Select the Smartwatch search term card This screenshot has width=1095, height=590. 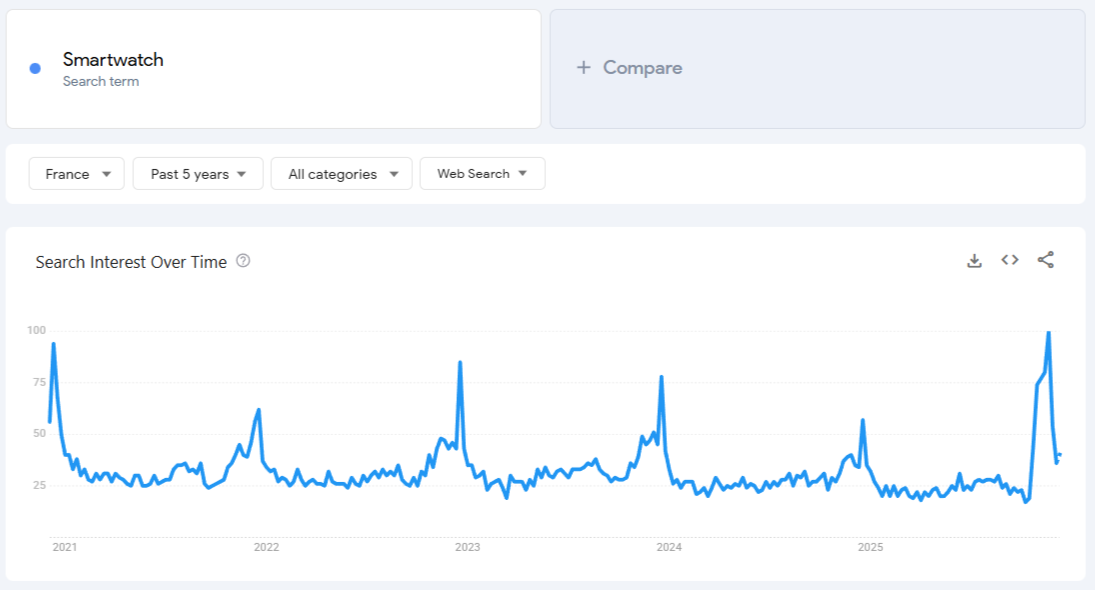(272, 67)
